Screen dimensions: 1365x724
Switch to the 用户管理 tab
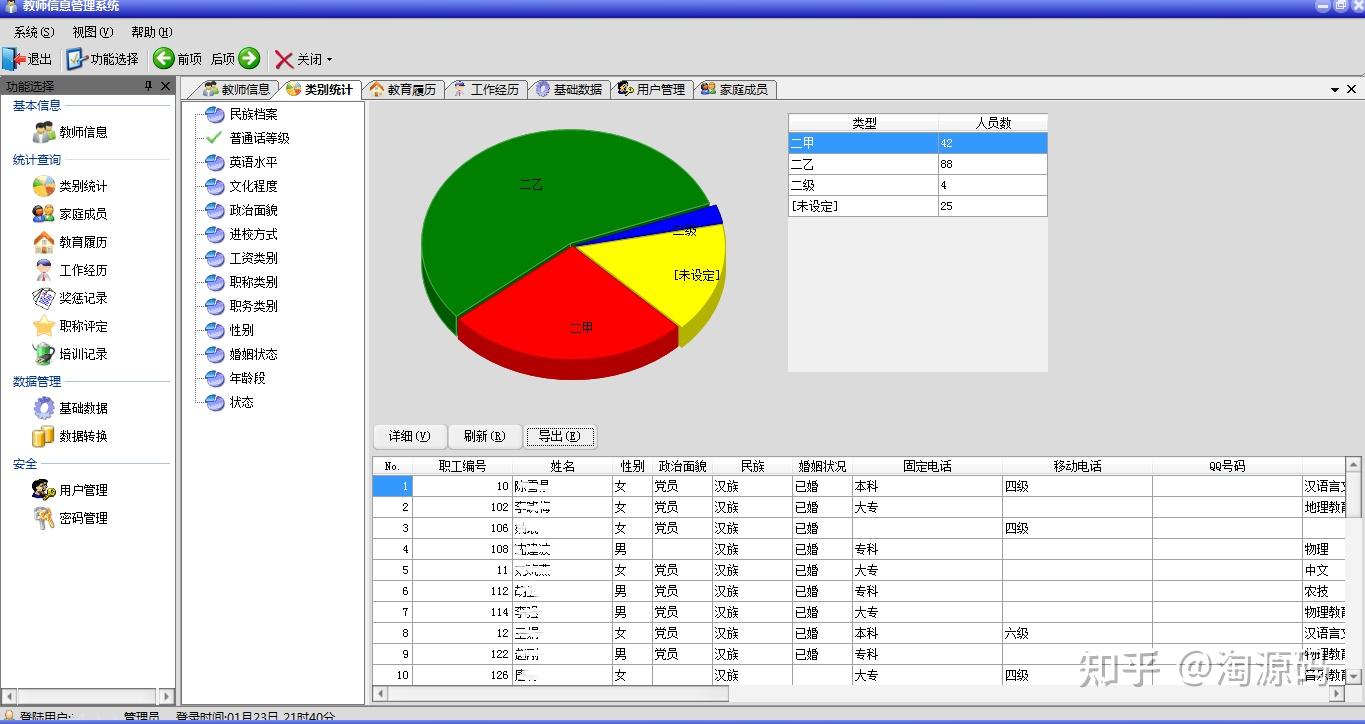(x=652, y=89)
